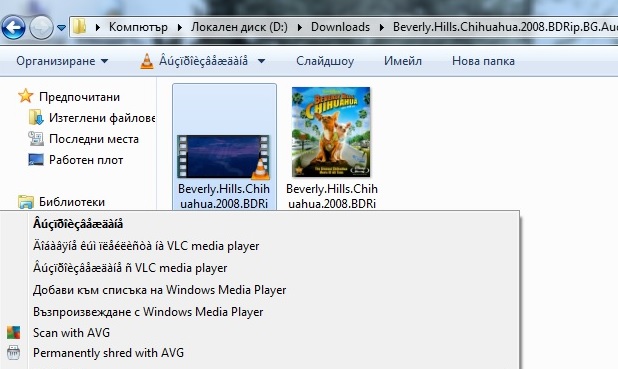Choose Добави към списъка на Windows Media Player
The image size is (618, 369).
pos(160,290)
